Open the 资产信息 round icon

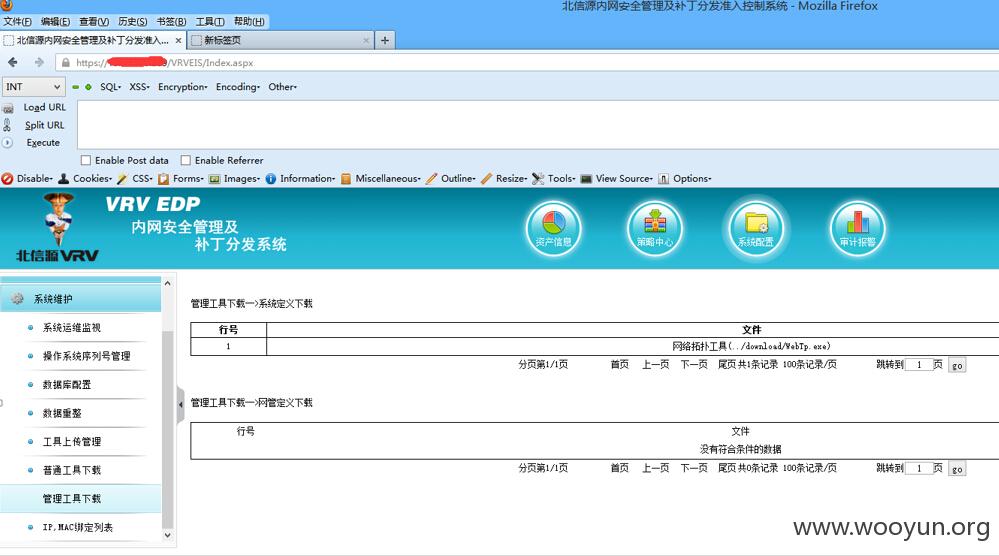(553, 228)
